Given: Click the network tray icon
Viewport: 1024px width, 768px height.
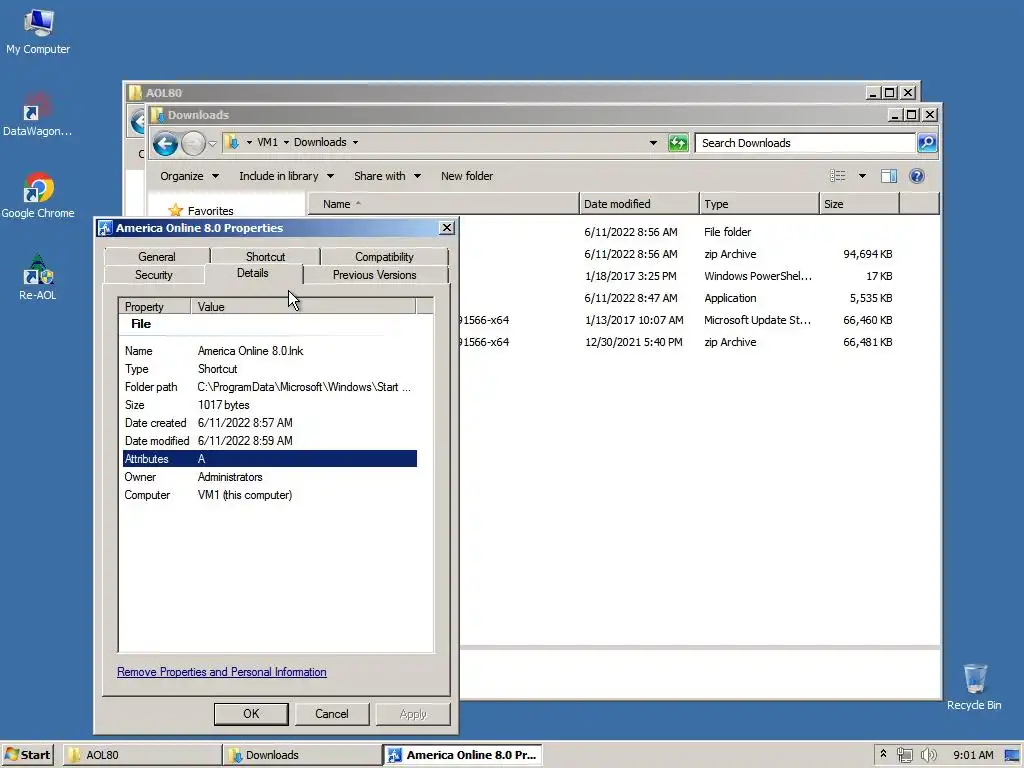Looking at the screenshot, I should (x=904, y=755).
